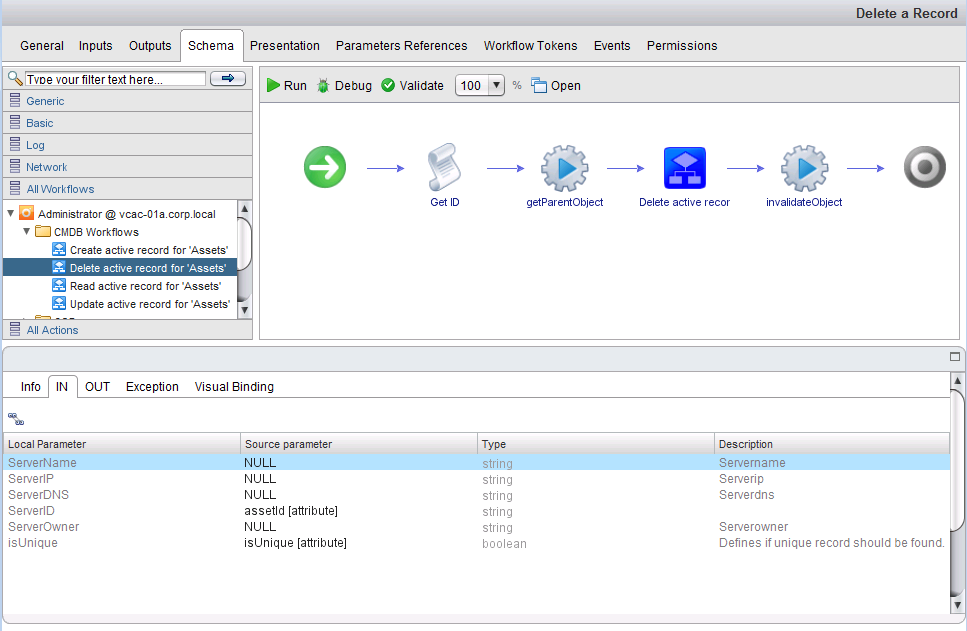Viewport: 967px width, 631px height.
Task: Click the green Run play icon
Action: coord(273,85)
